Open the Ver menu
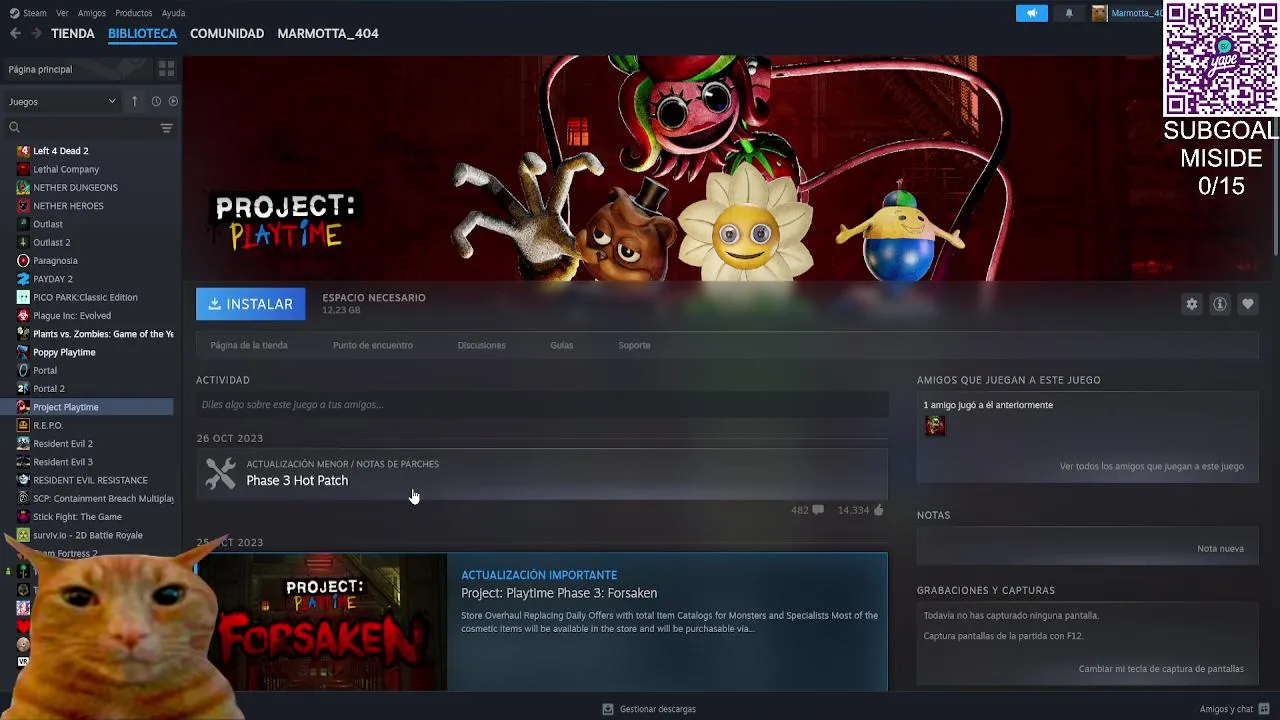This screenshot has width=1280, height=720. coord(62,13)
